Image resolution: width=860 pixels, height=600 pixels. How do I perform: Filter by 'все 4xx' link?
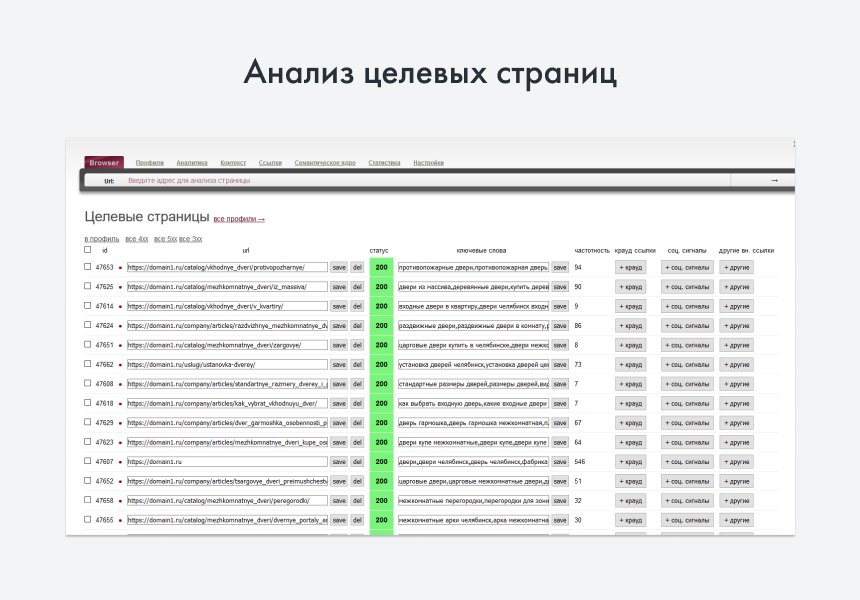coord(137,239)
